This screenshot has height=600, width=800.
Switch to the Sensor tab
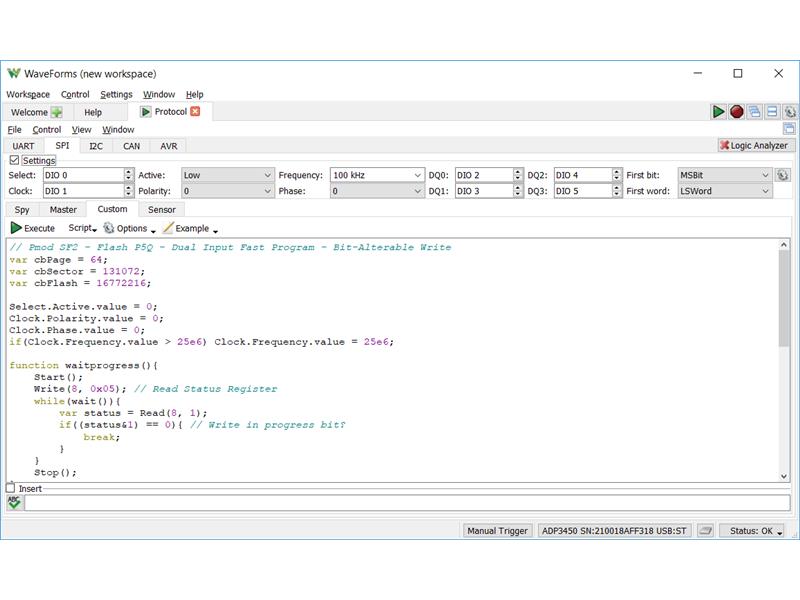click(x=162, y=210)
